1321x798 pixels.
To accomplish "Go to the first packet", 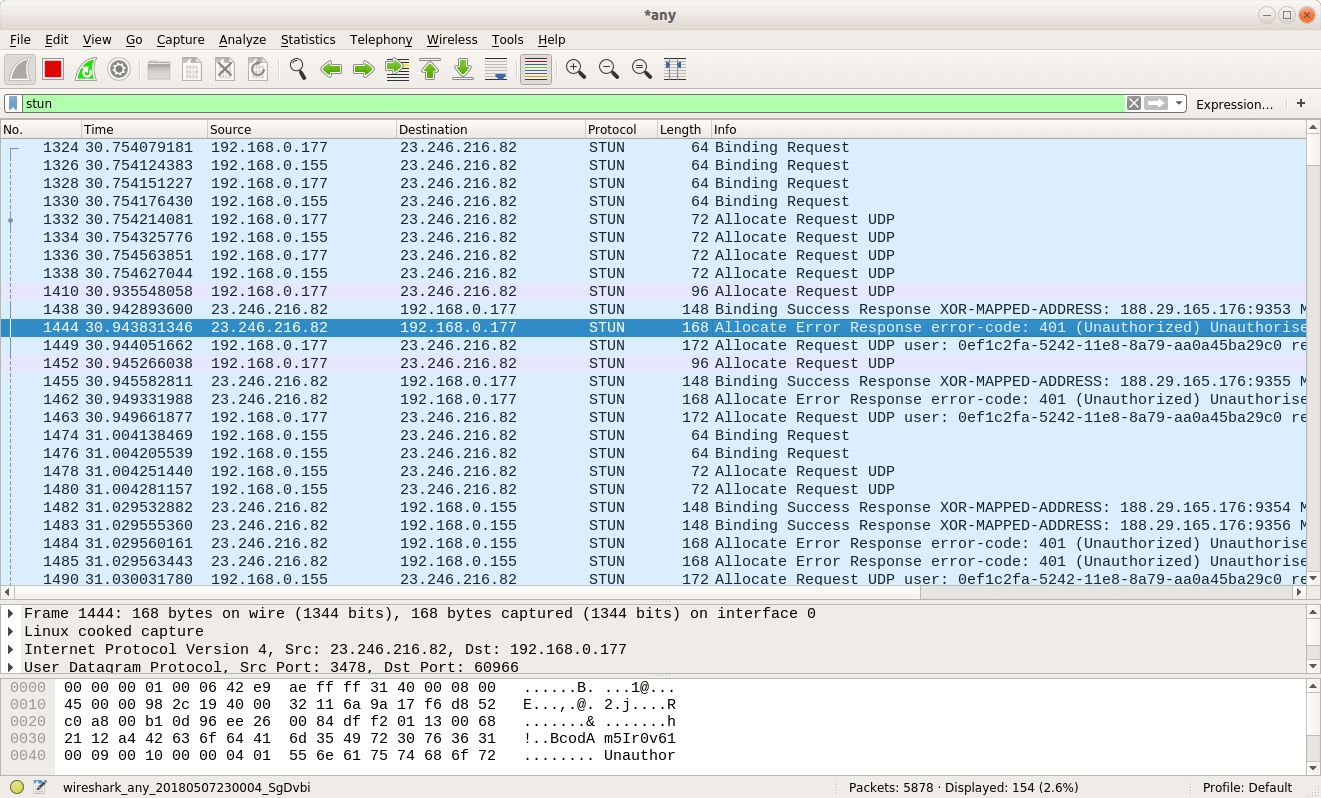I will click(430, 69).
